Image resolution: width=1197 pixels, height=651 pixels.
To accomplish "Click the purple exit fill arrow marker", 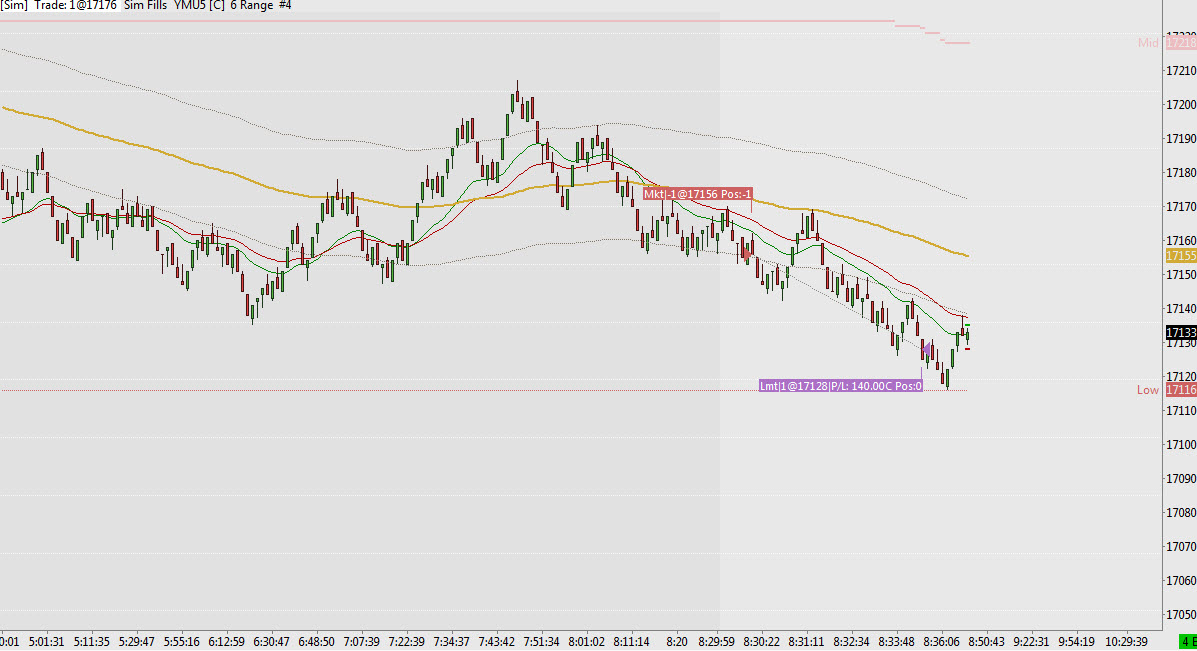I will click(x=925, y=350).
